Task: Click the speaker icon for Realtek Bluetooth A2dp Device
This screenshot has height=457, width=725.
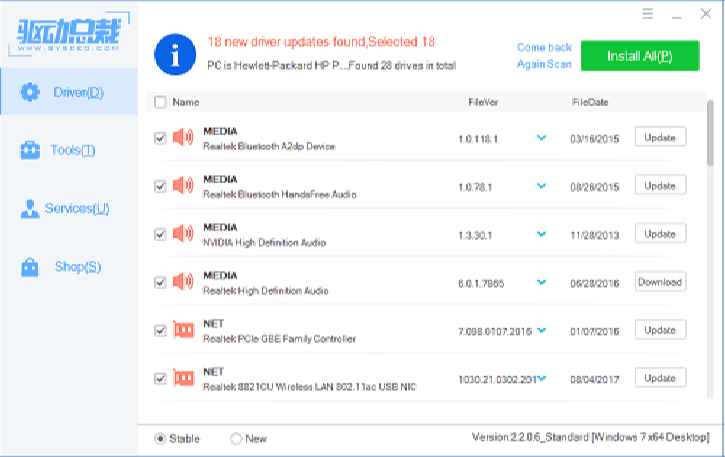Action: pyautogui.click(x=183, y=138)
